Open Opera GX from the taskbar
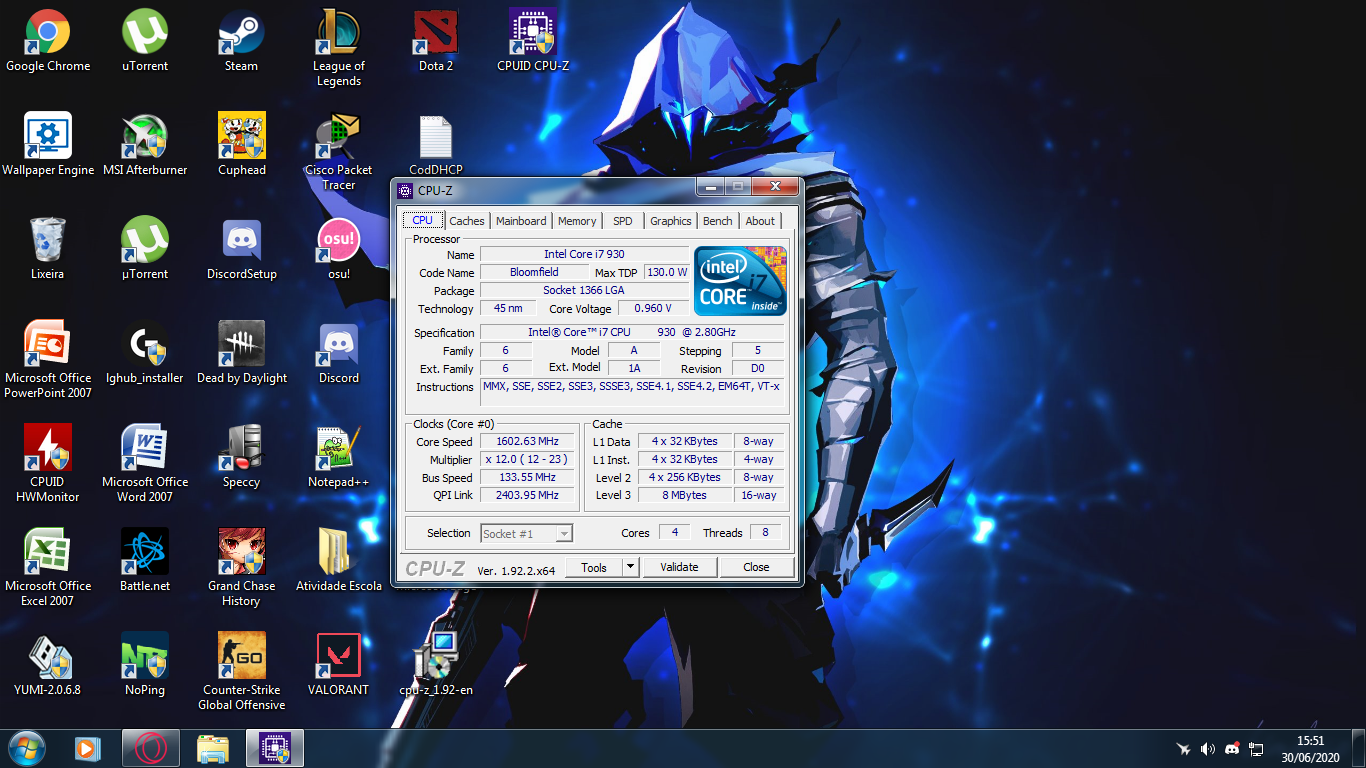This screenshot has height=768, width=1366. tap(151, 748)
